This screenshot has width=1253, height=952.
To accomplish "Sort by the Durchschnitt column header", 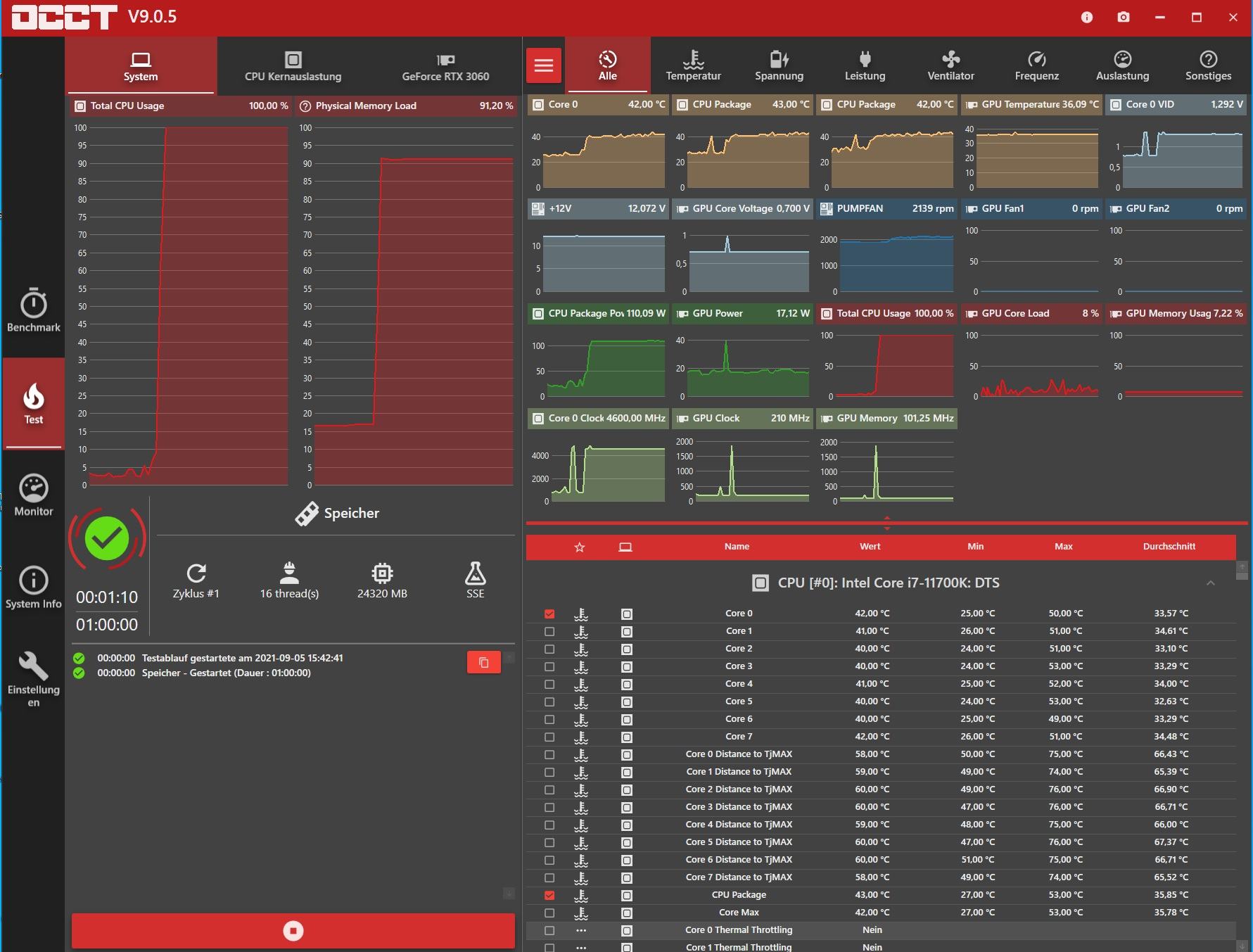I will point(1169,547).
